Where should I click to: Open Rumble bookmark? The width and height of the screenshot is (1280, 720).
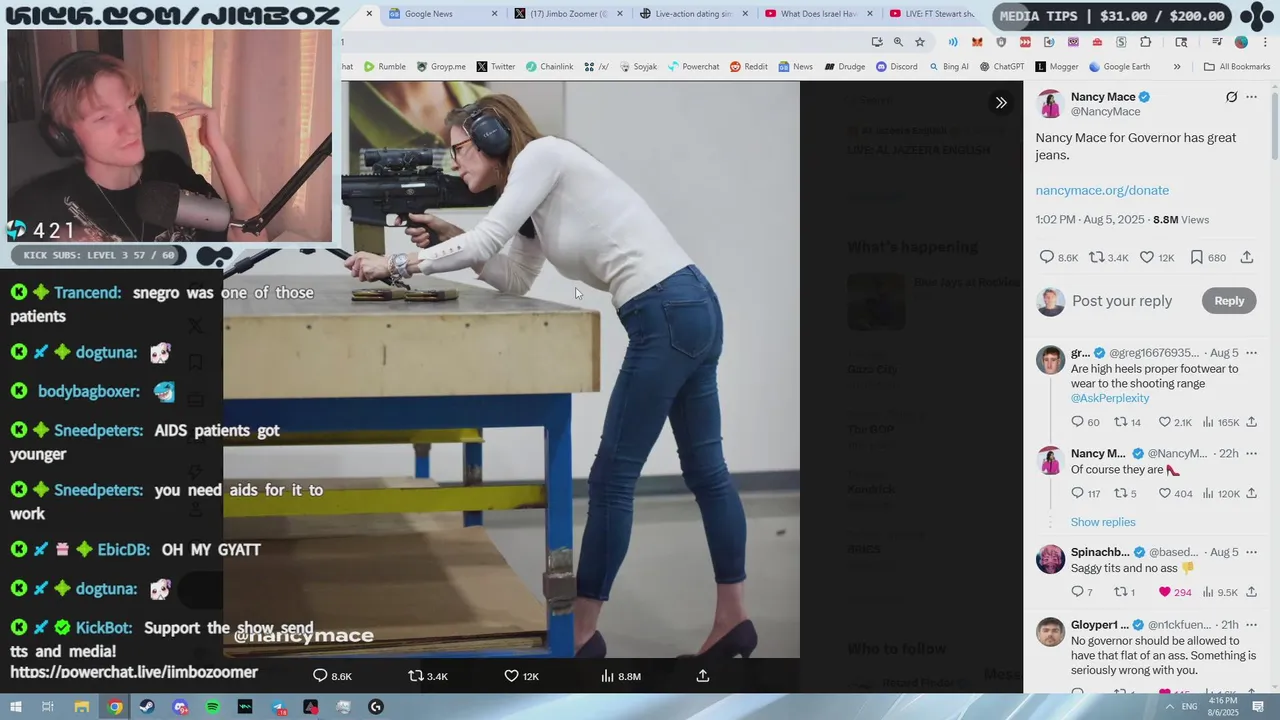pyautogui.click(x=385, y=67)
